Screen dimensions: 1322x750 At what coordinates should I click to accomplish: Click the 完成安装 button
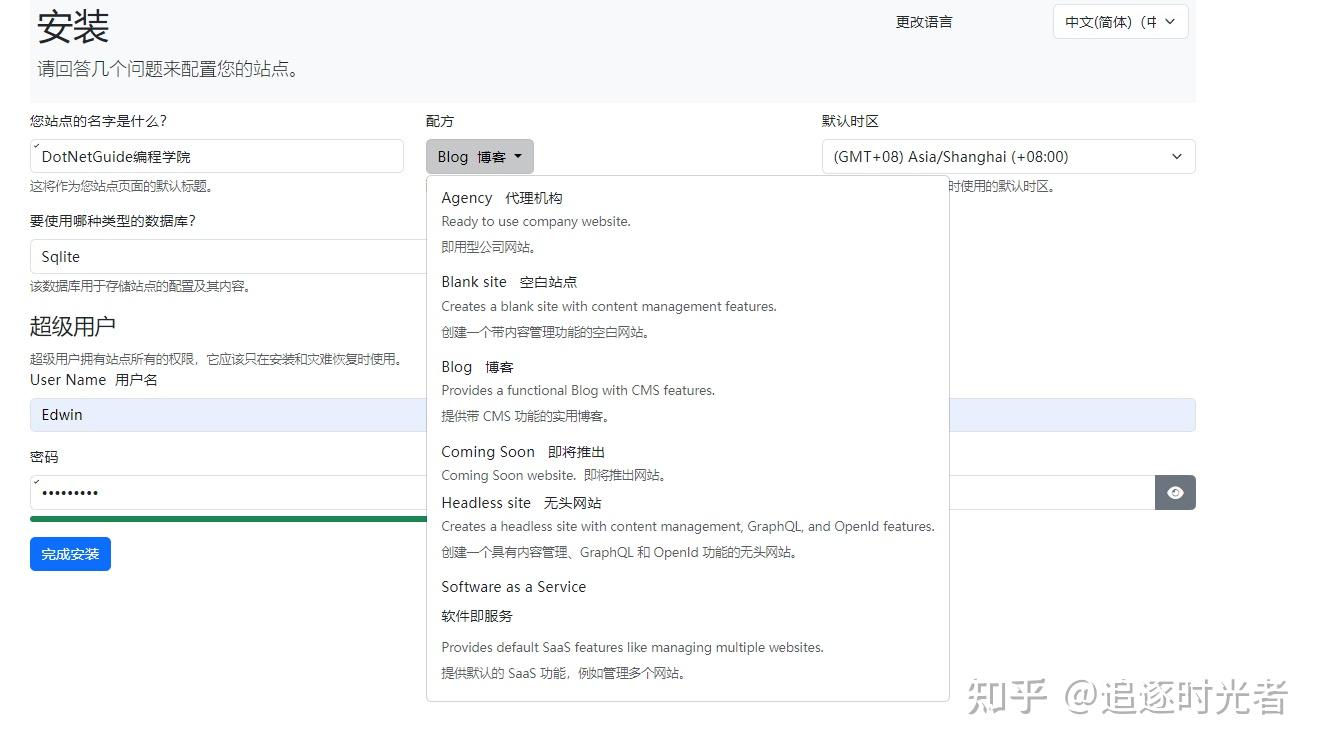pos(70,553)
